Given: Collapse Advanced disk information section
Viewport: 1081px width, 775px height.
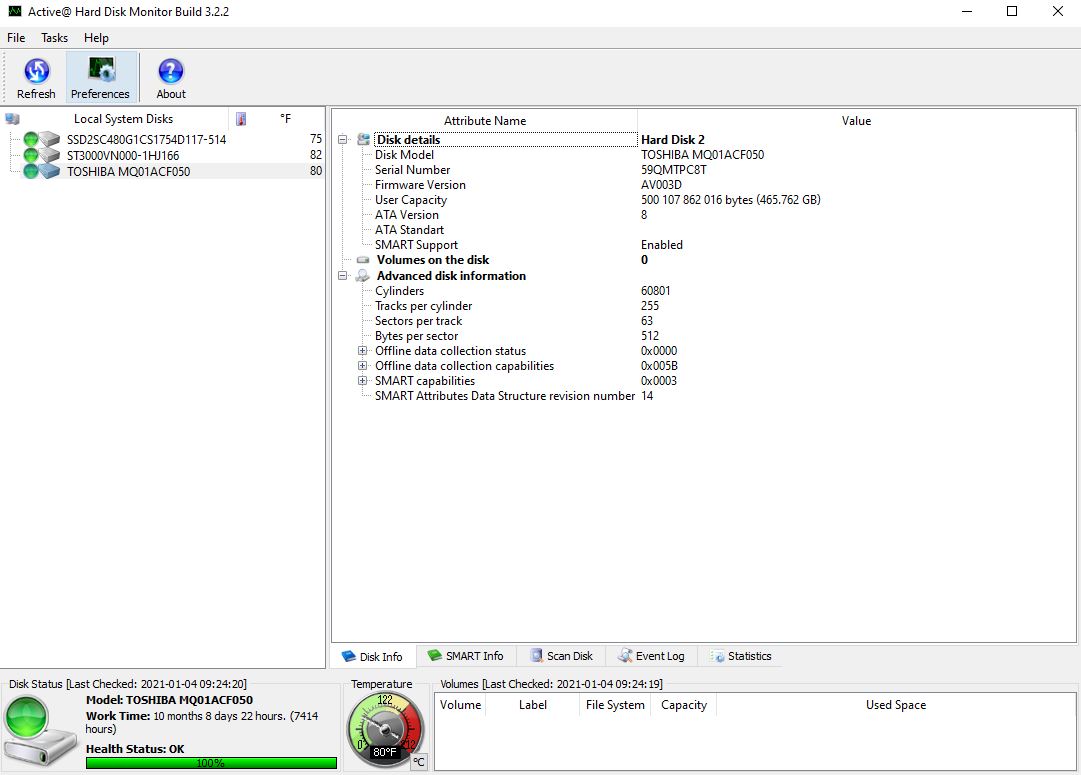Looking at the screenshot, I should pos(343,276).
